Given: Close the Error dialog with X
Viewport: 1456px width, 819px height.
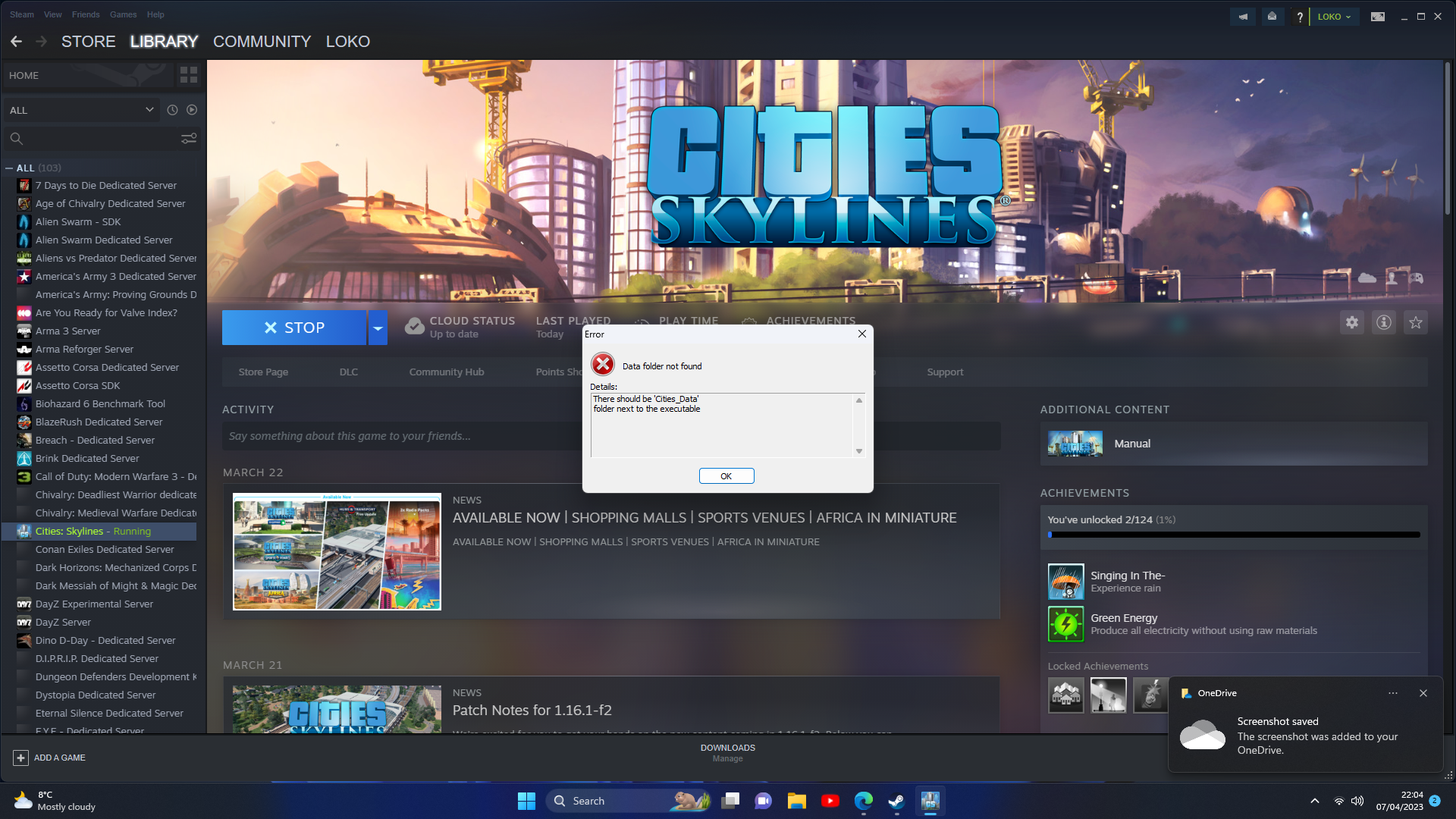Looking at the screenshot, I should [862, 334].
